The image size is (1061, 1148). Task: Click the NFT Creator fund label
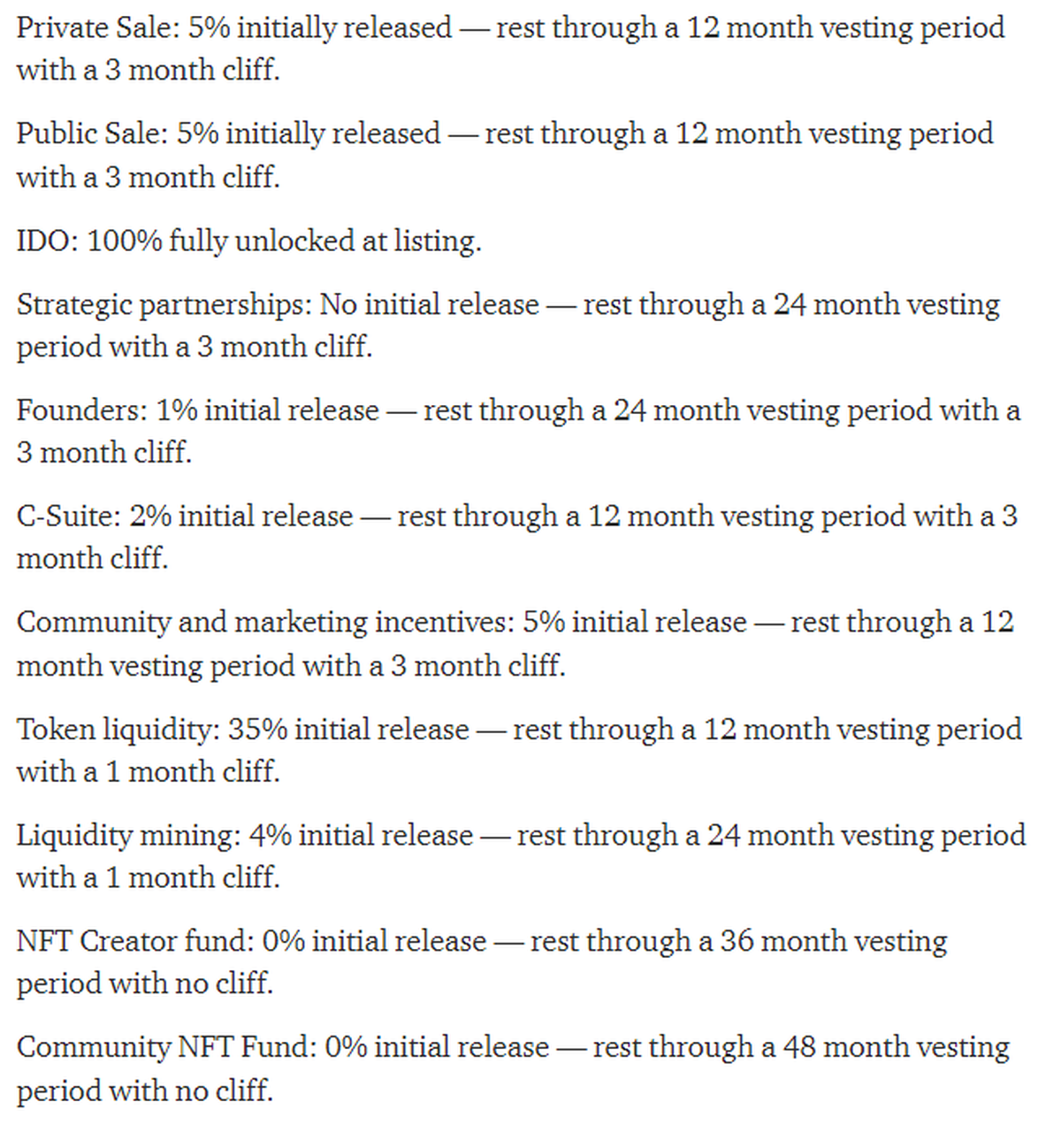coord(137,941)
